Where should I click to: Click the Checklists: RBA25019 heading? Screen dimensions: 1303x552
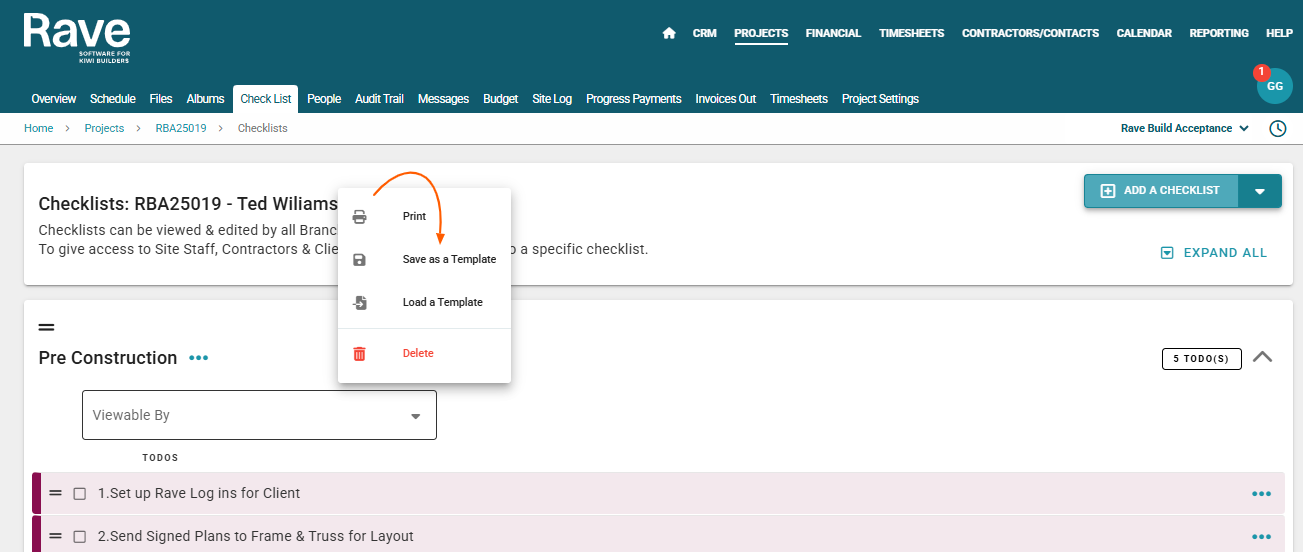tap(188, 204)
